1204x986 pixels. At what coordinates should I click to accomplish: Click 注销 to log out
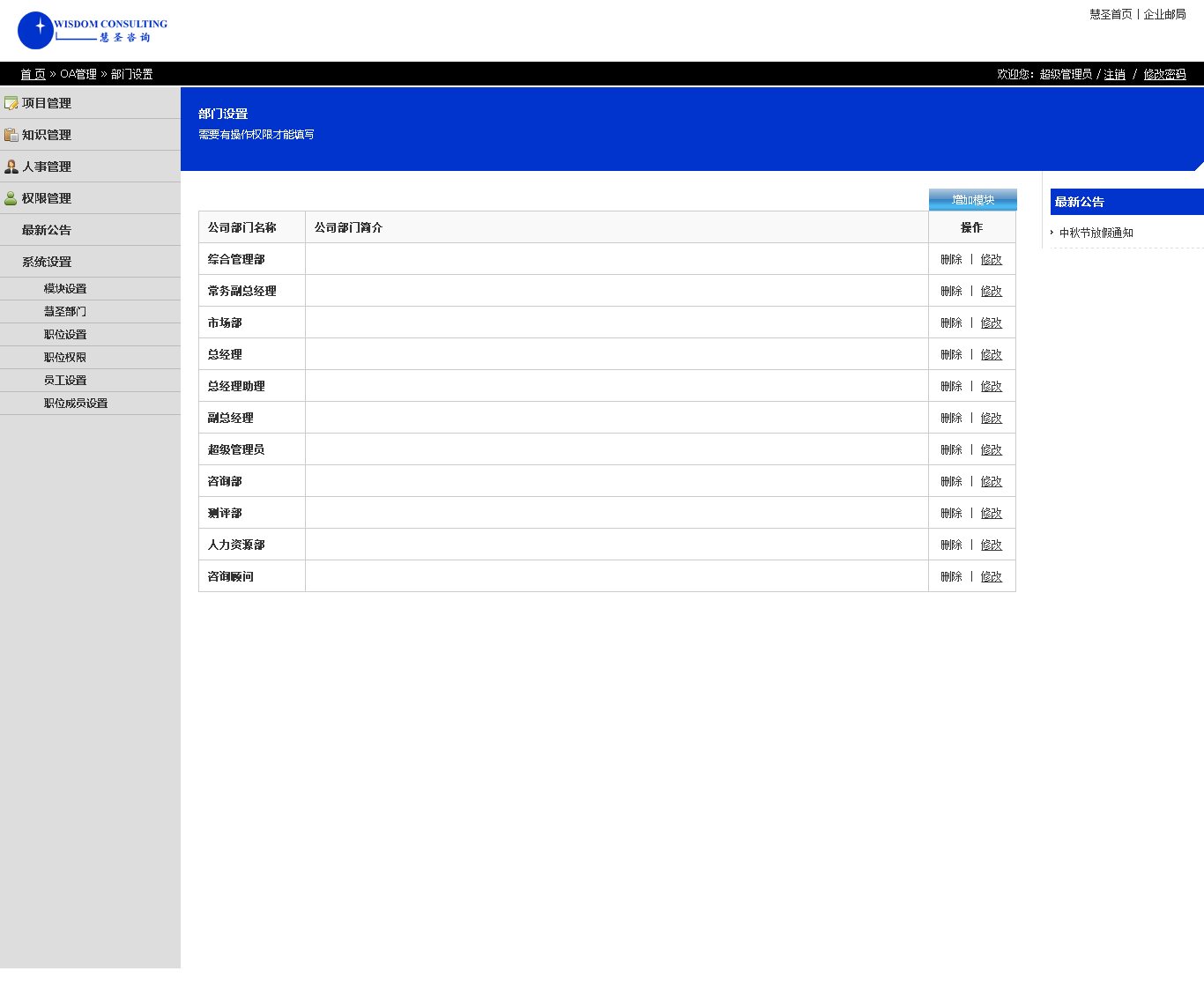[1115, 75]
